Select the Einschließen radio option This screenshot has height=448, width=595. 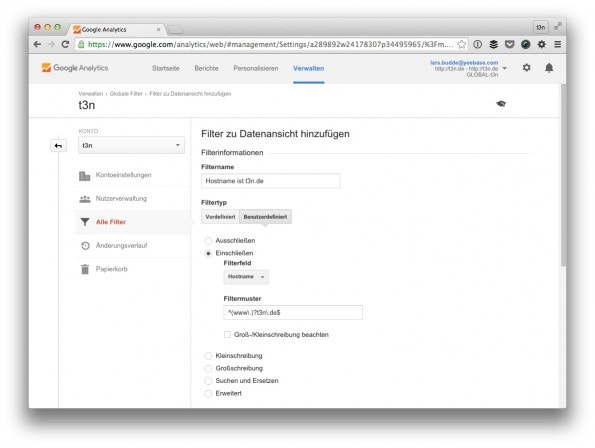click(208, 253)
